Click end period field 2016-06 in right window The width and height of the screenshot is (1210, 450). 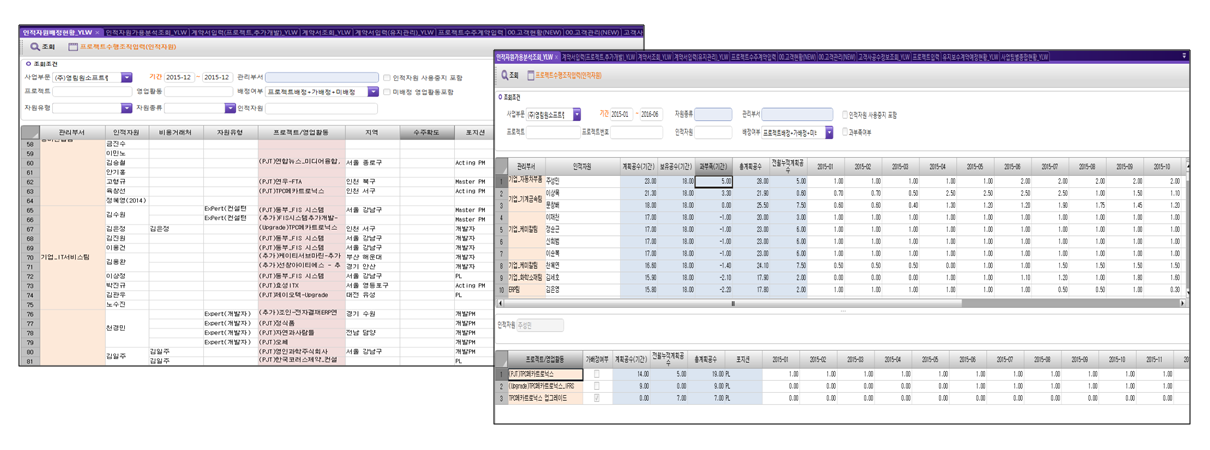click(x=650, y=115)
